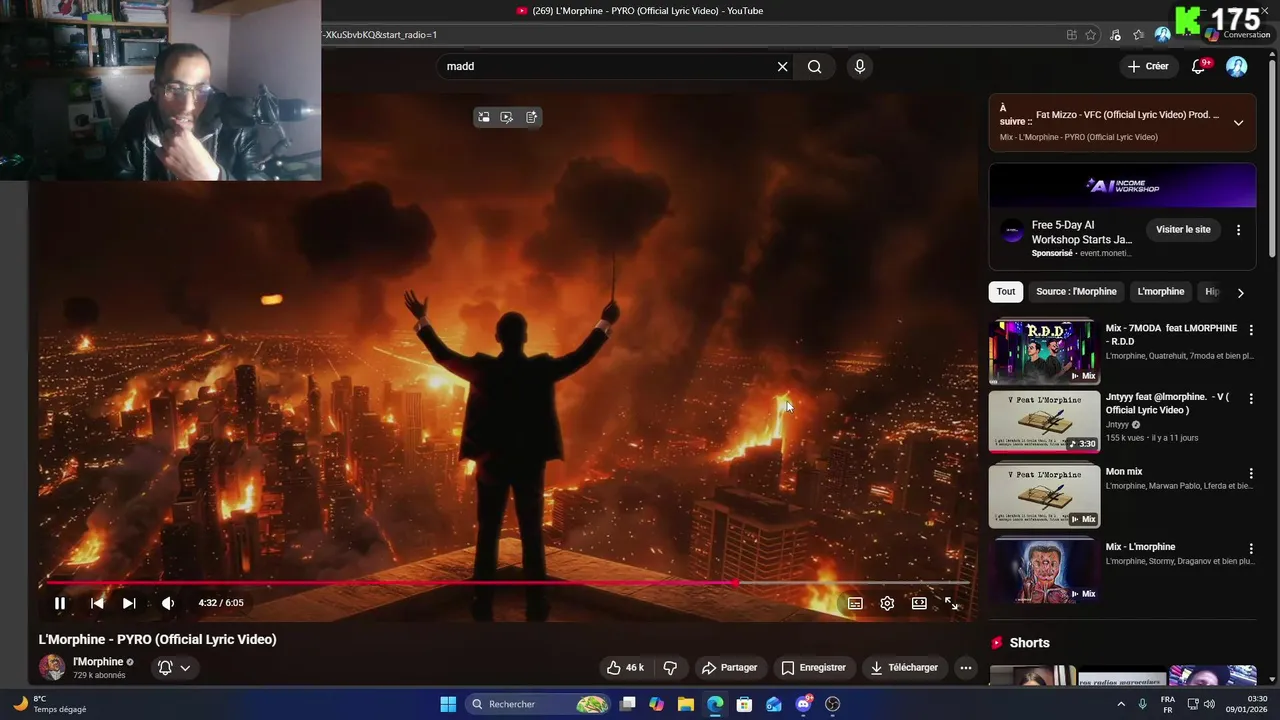Viewport: 1280px width, 720px height.
Task: Open l'Morphine channel avatar
Action: tap(52, 667)
